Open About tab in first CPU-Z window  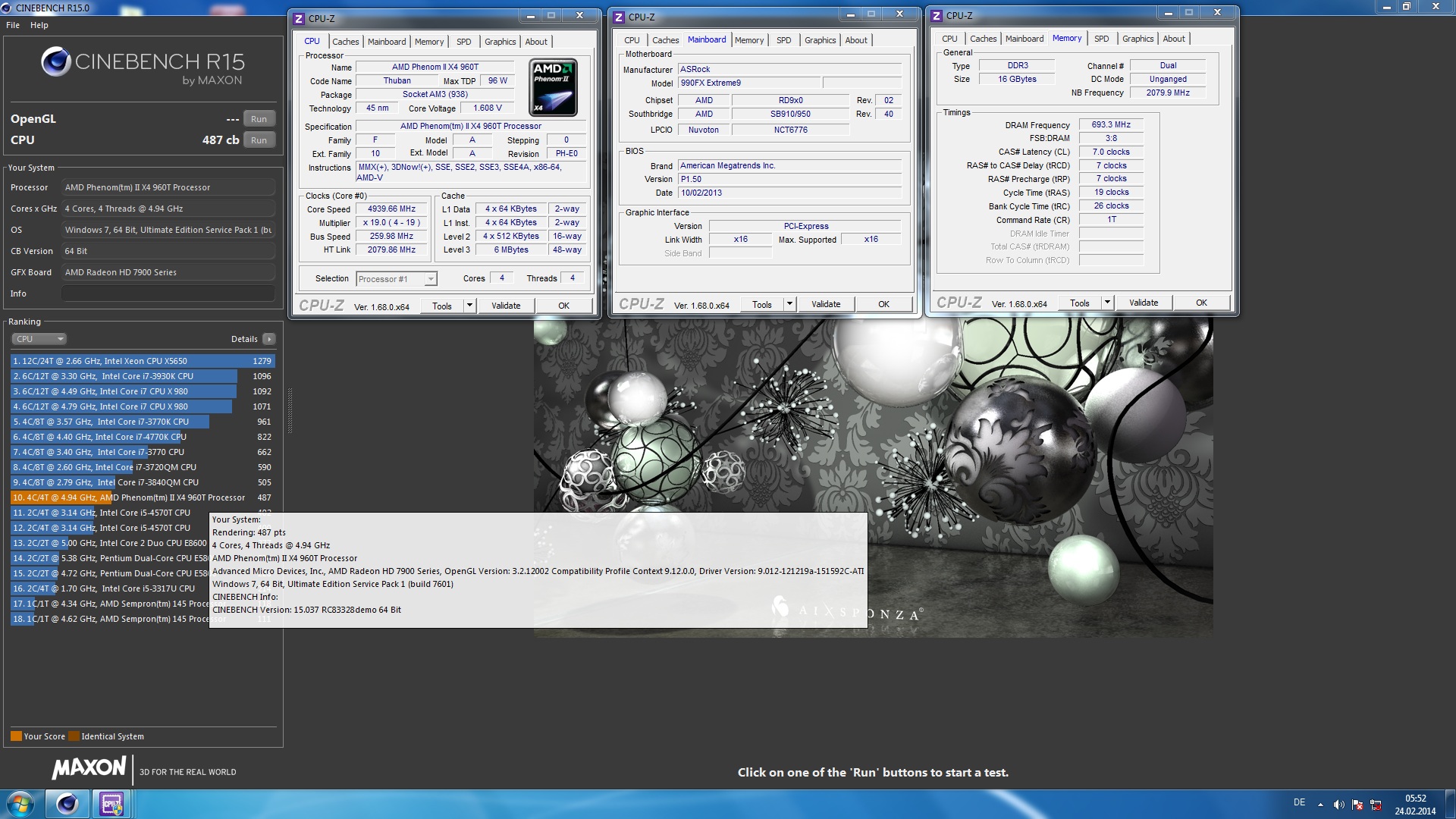536,42
